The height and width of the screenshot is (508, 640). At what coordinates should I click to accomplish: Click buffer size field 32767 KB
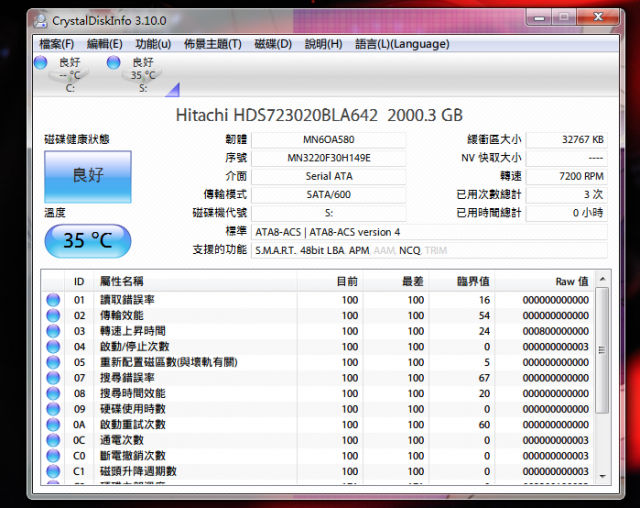coord(567,140)
